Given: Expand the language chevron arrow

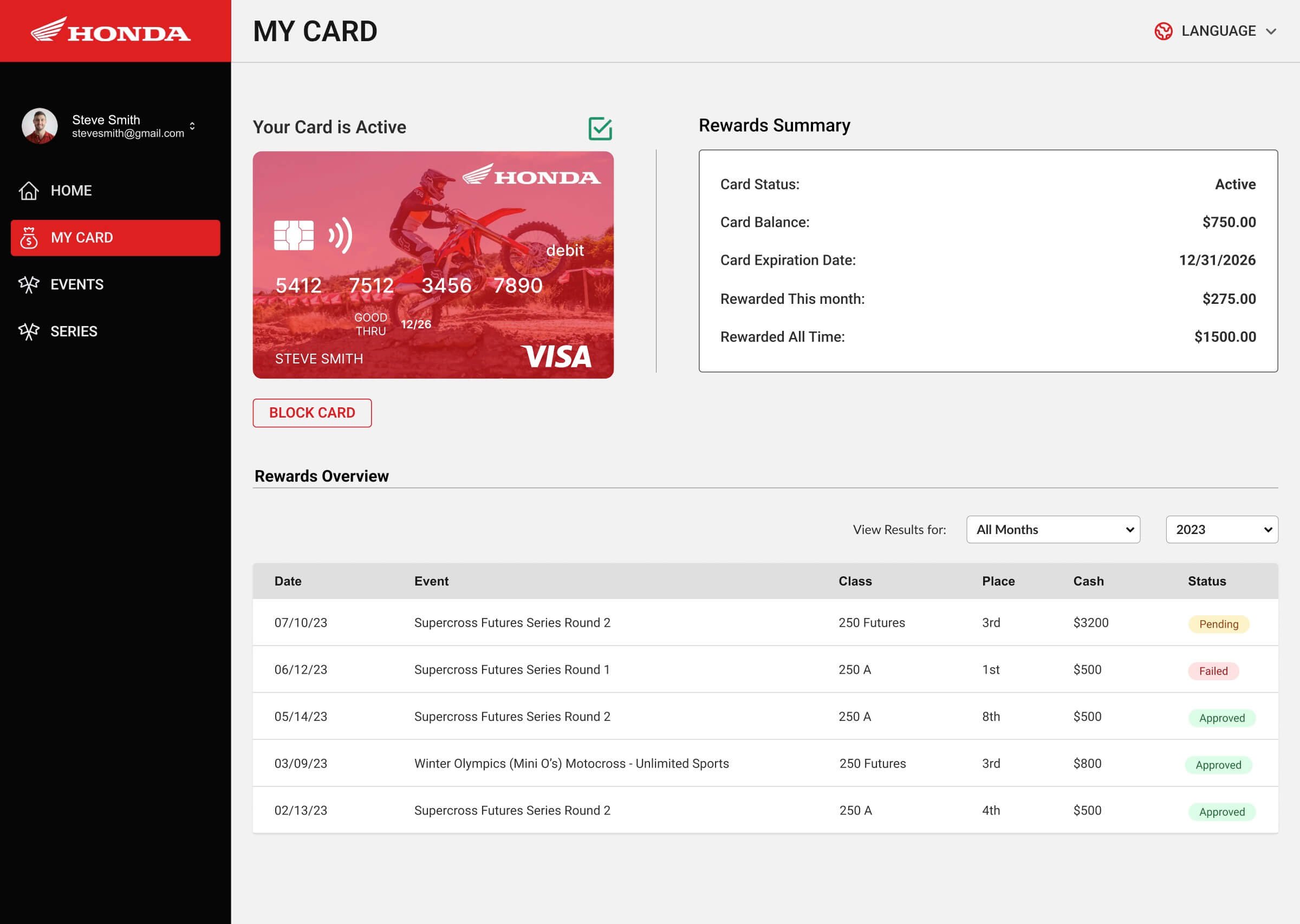Looking at the screenshot, I should point(1271,31).
